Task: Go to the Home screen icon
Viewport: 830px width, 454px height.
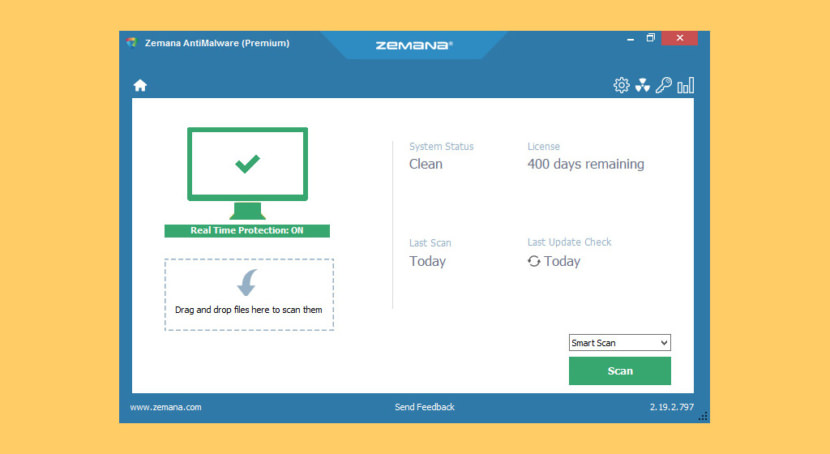Action: point(140,86)
